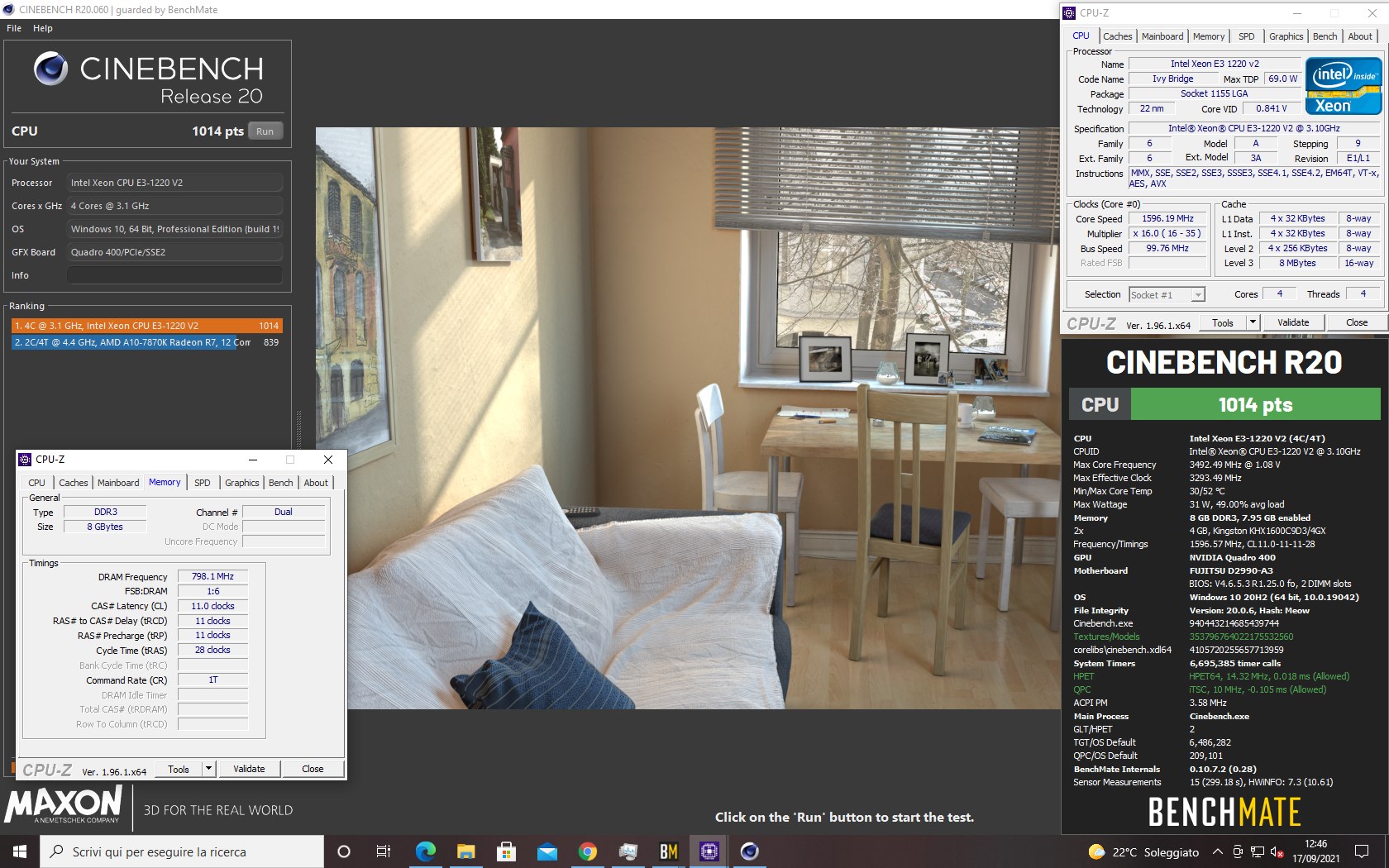Show hidden system tray icons
This screenshot has width=1389, height=868.
pos(1217,851)
